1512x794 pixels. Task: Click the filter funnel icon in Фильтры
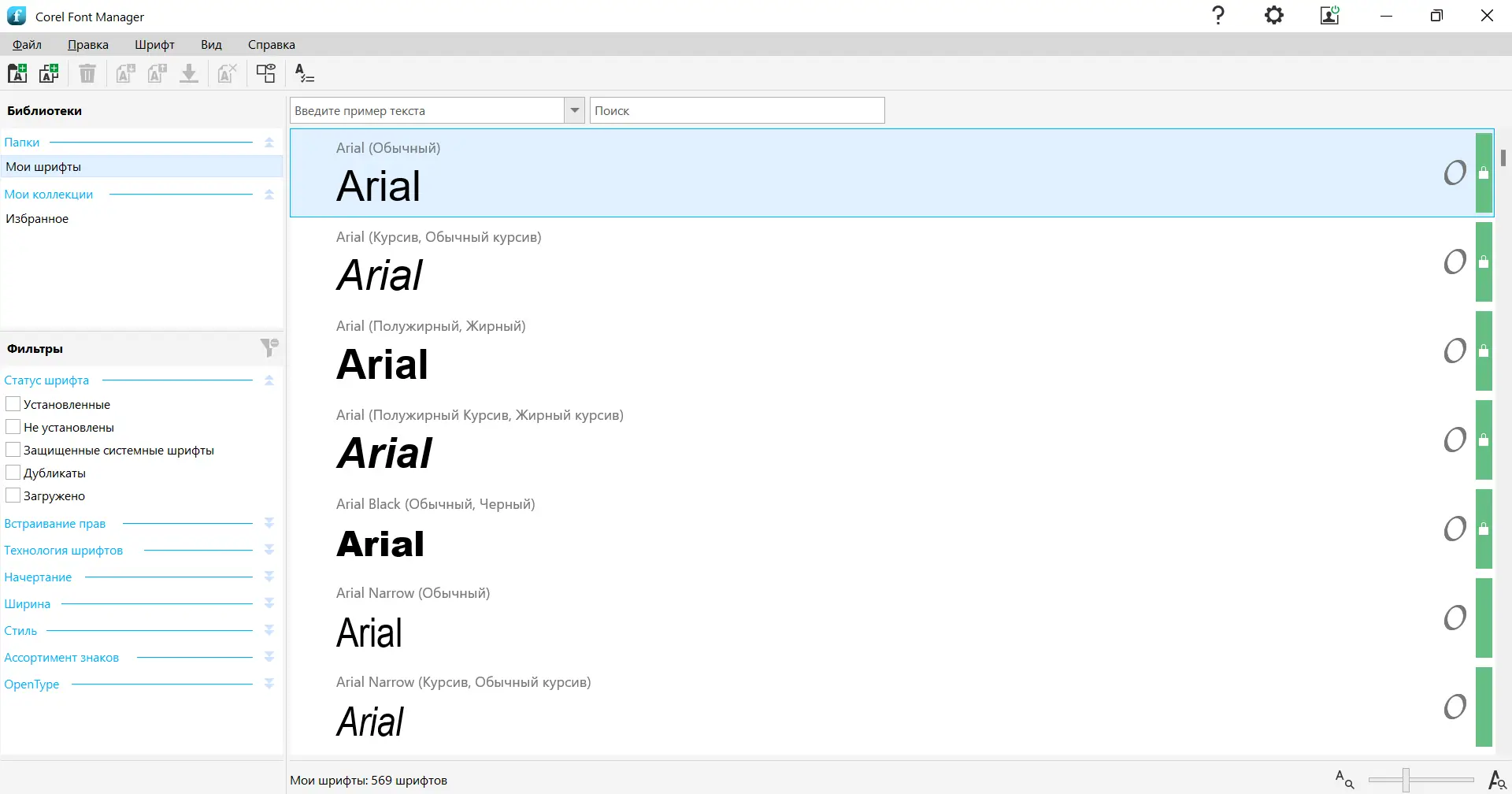[x=269, y=347]
